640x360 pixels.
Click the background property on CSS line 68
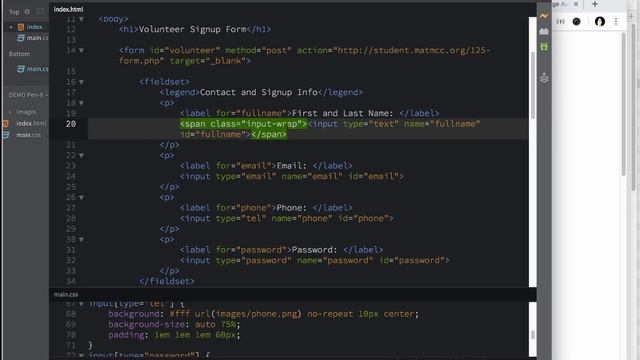click(134, 314)
